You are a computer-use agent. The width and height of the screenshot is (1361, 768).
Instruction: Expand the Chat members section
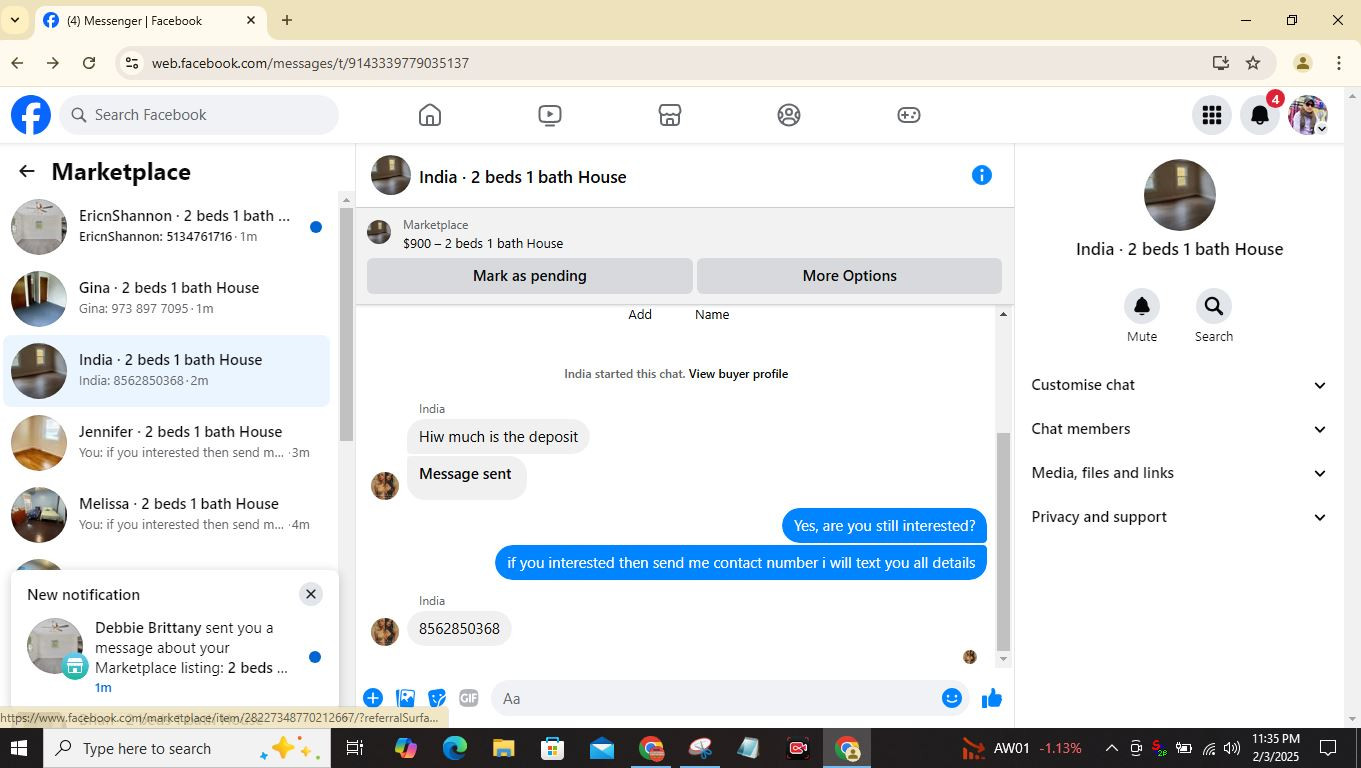(1180, 429)
